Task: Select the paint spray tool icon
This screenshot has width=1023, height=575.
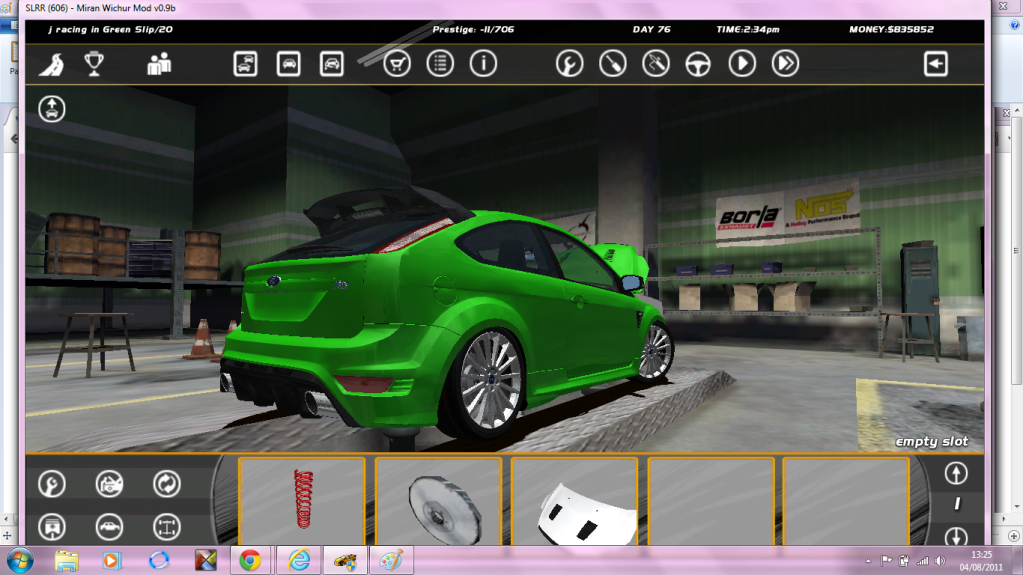Action: click(x=656, y=64)
